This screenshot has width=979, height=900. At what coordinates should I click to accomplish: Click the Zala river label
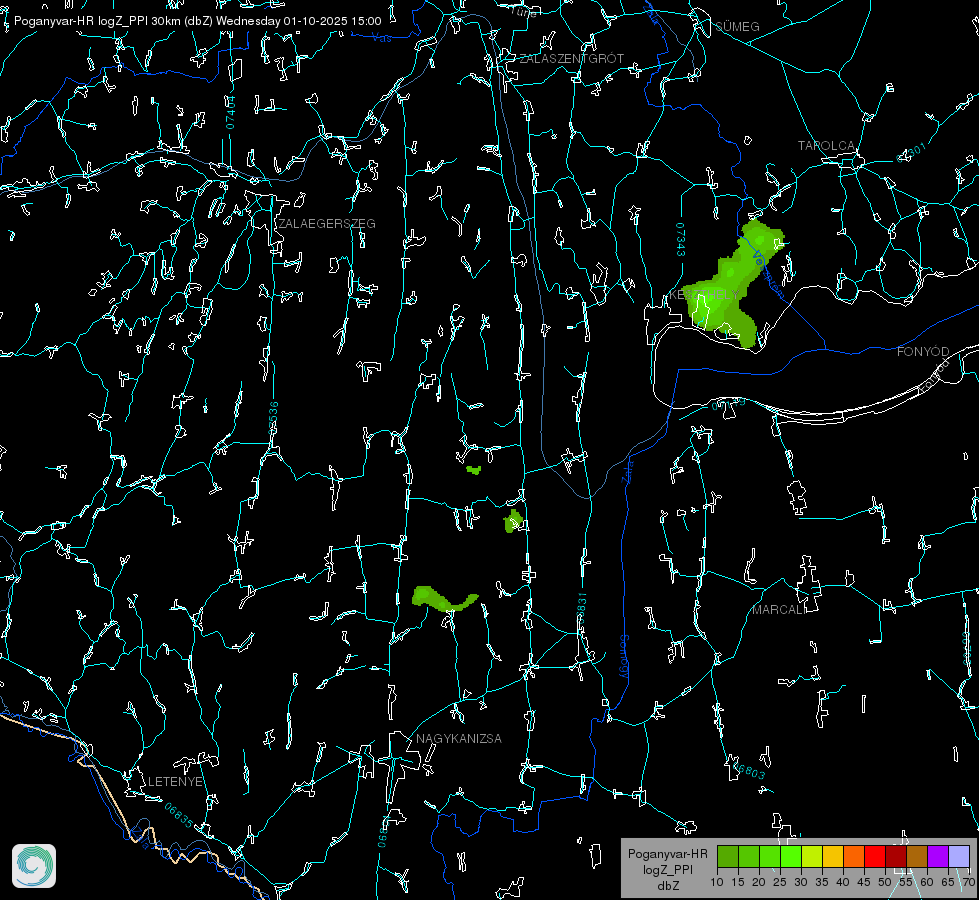(x=627, y=472)
